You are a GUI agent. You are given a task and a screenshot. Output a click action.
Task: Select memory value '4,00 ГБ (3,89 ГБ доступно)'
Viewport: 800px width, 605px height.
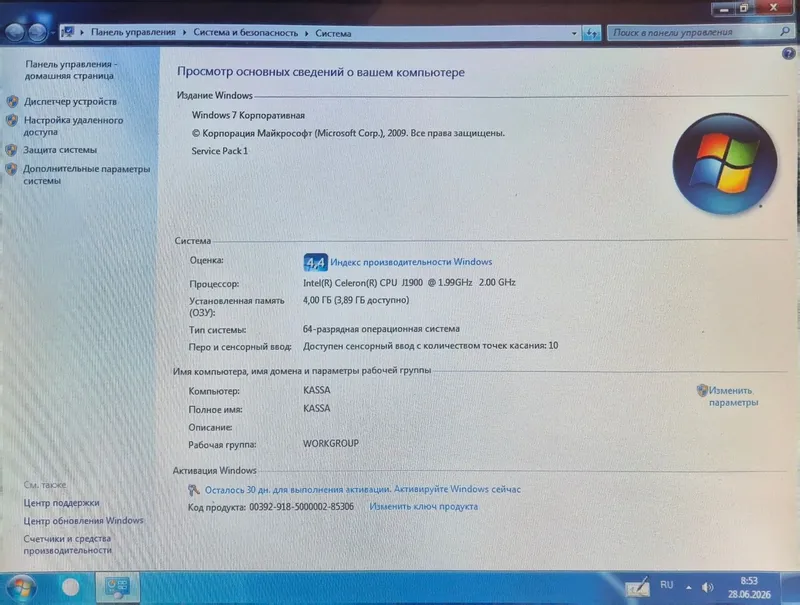356,300
